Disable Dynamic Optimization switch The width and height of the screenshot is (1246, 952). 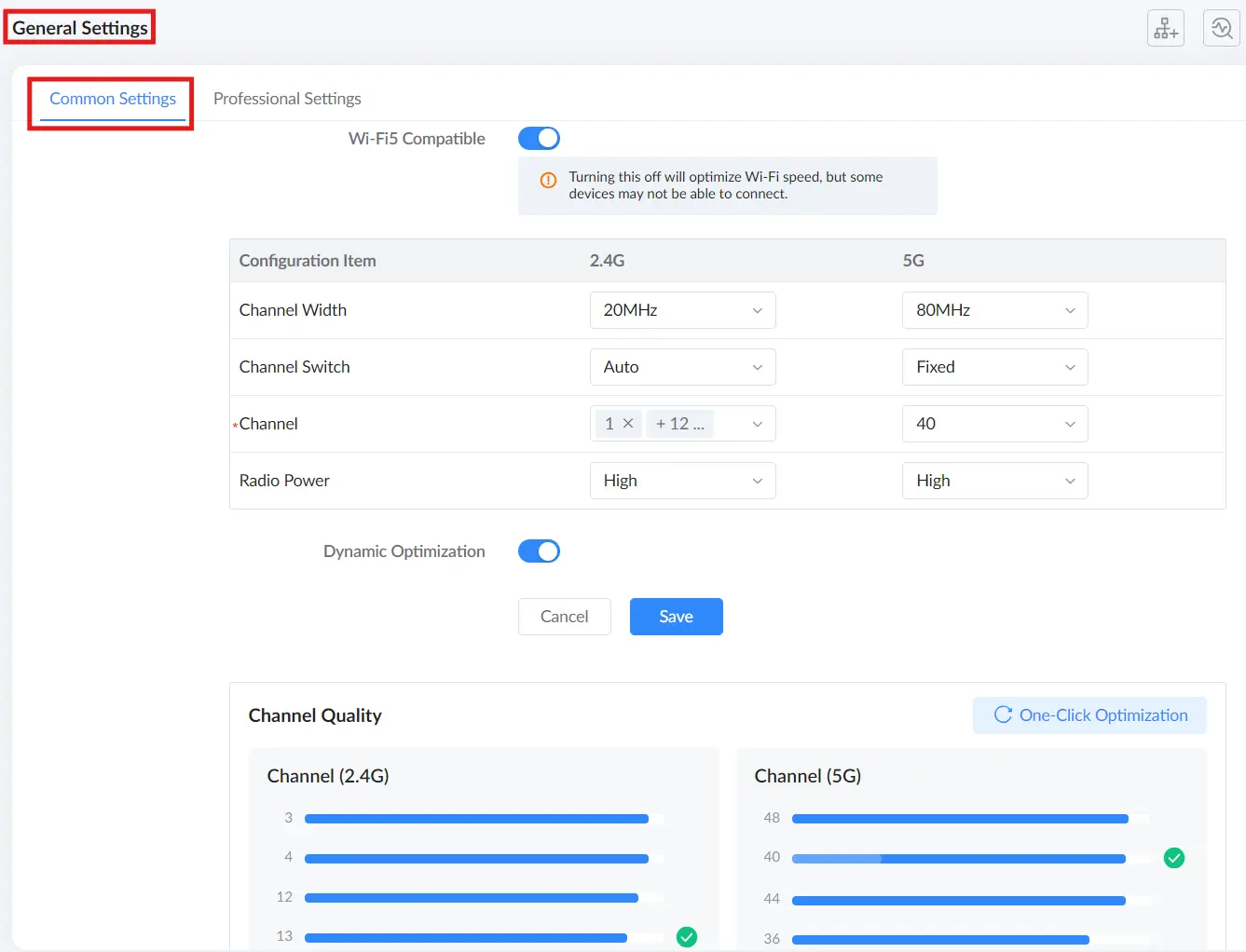(539, 551)
